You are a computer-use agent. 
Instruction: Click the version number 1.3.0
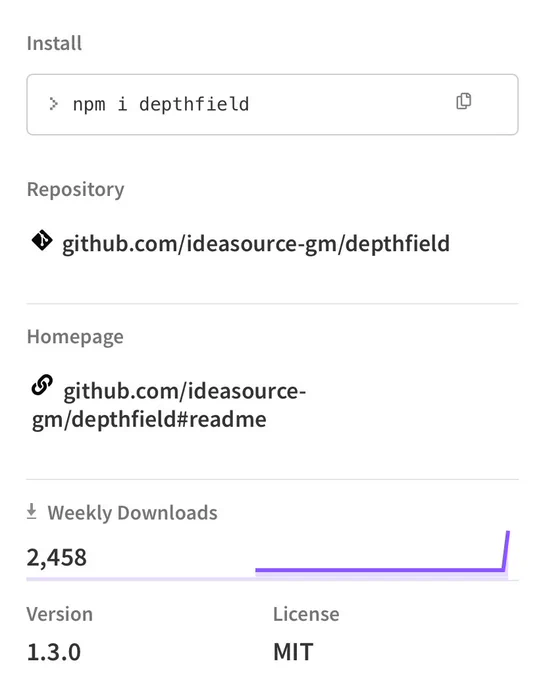point(54,652)
